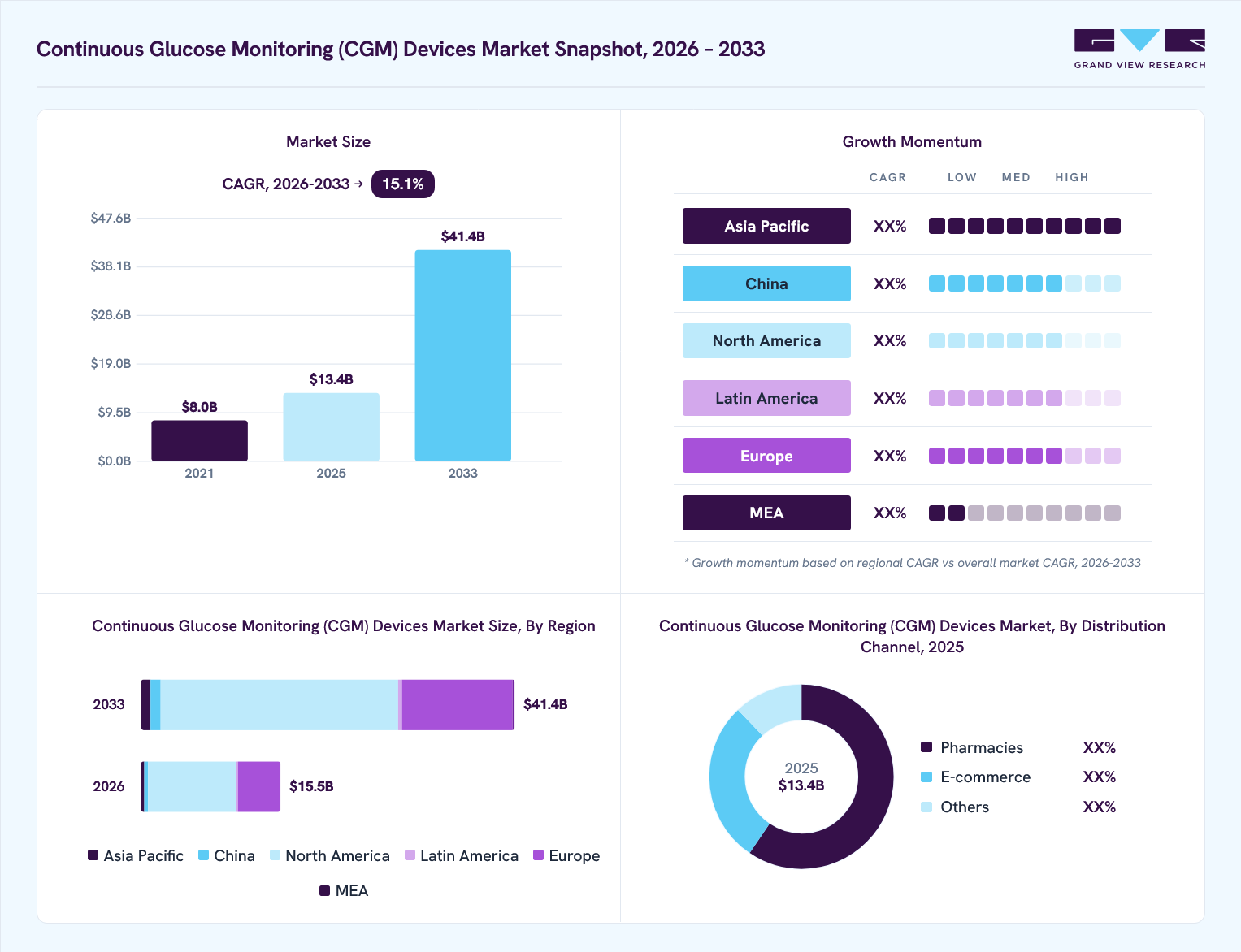The height and width of the screenshot is (952, 1241).
Task: Click the 15.1% CAGR badge
Action: click(403, 184)
